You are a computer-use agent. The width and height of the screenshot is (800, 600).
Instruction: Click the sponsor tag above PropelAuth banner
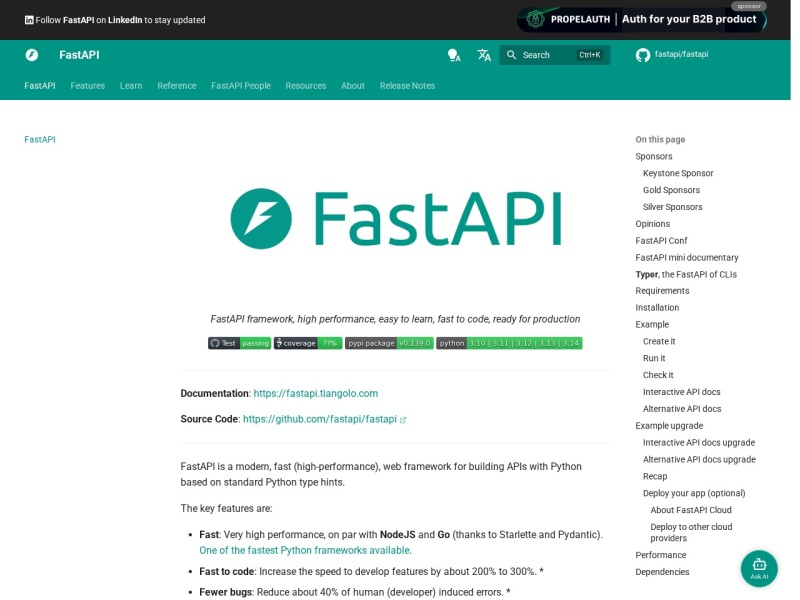(x=749, y=6)
